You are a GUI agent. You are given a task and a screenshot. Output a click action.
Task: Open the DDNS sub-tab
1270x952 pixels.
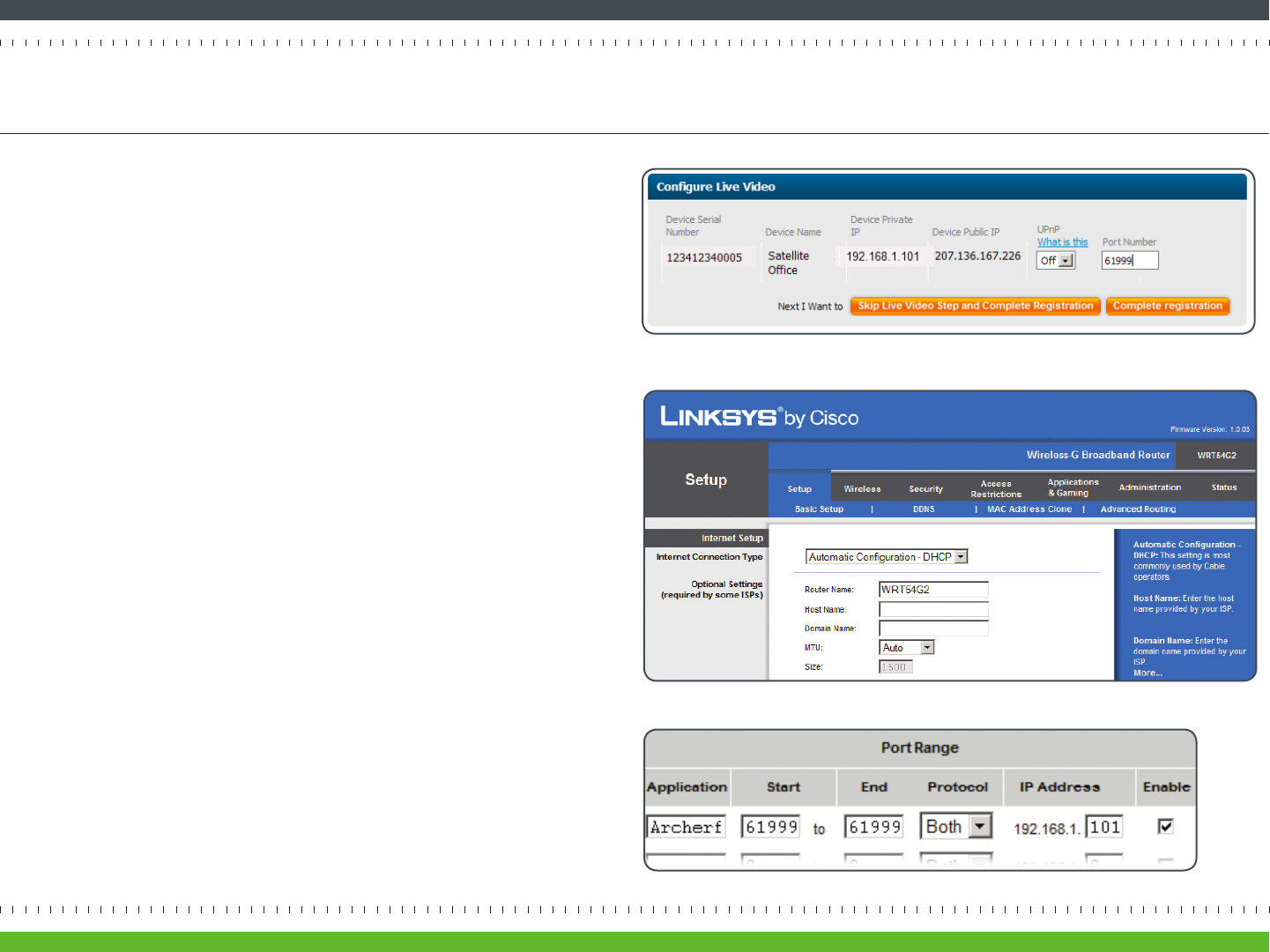pyautogui.click(x=924, y=509)
